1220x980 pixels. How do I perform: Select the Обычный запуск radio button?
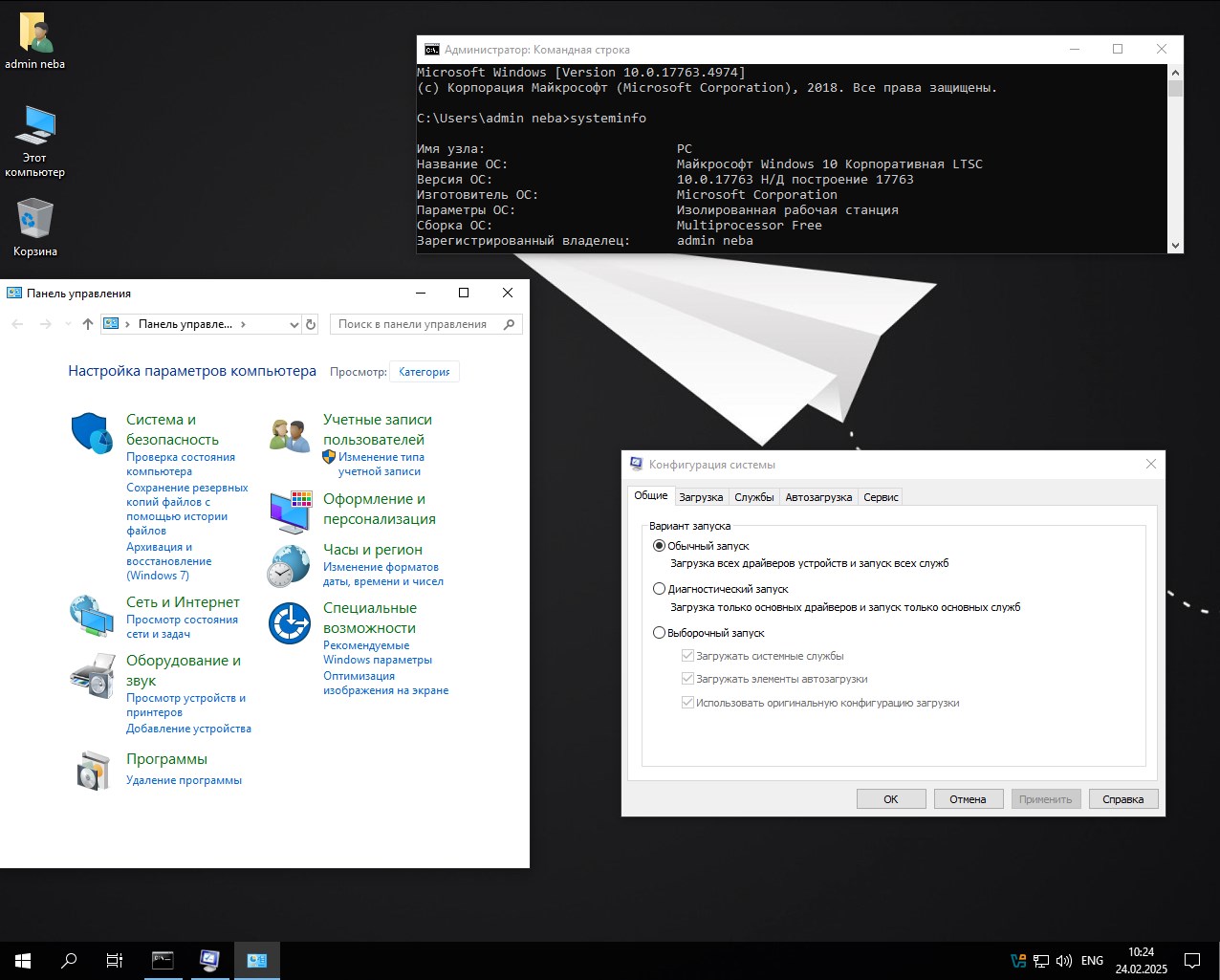[x=659, y=546]
